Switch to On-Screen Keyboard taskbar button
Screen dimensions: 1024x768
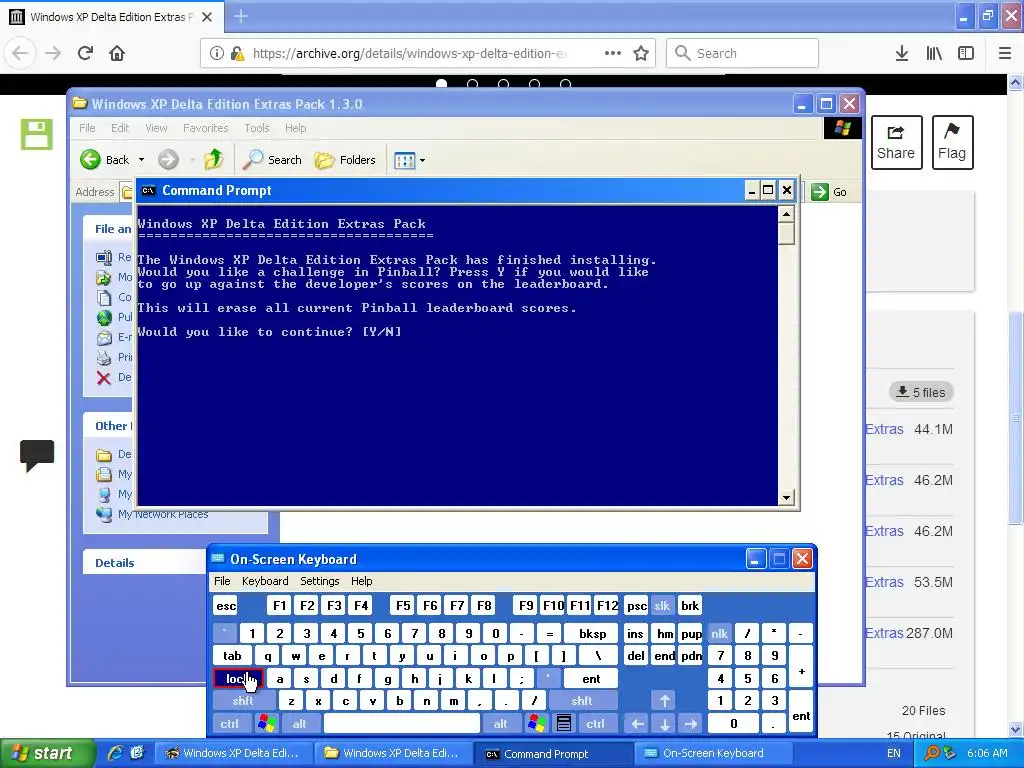pyautogui.click(x=712, y=754)
